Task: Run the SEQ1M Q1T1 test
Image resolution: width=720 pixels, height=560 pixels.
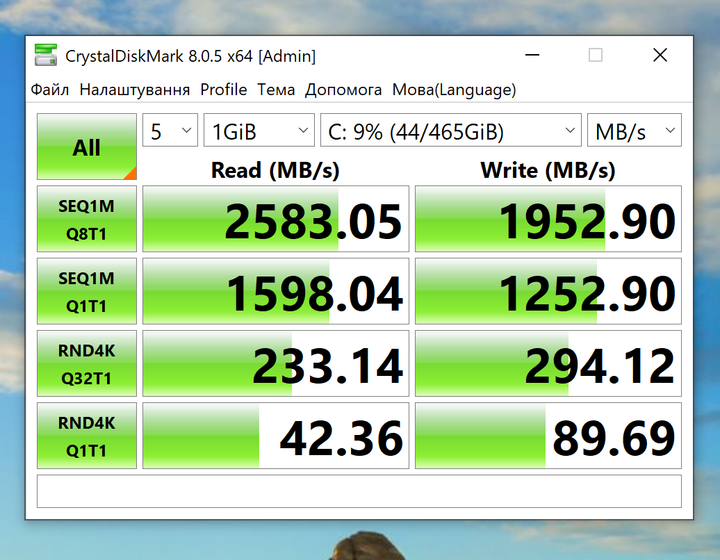Action: (87, 291)
